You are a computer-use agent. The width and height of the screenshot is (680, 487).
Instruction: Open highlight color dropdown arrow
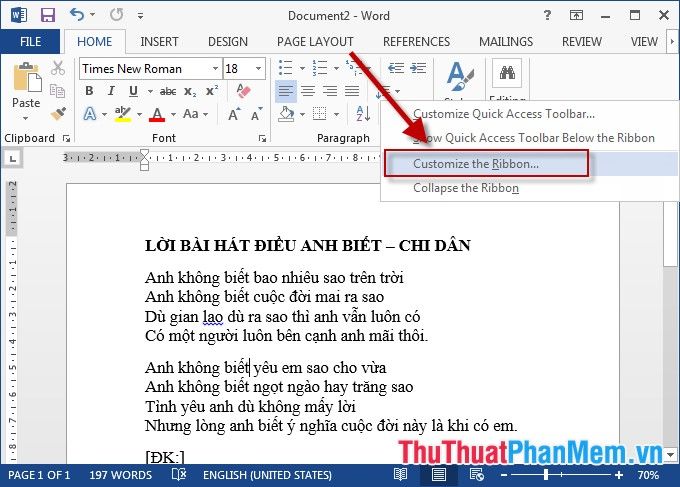139,114
